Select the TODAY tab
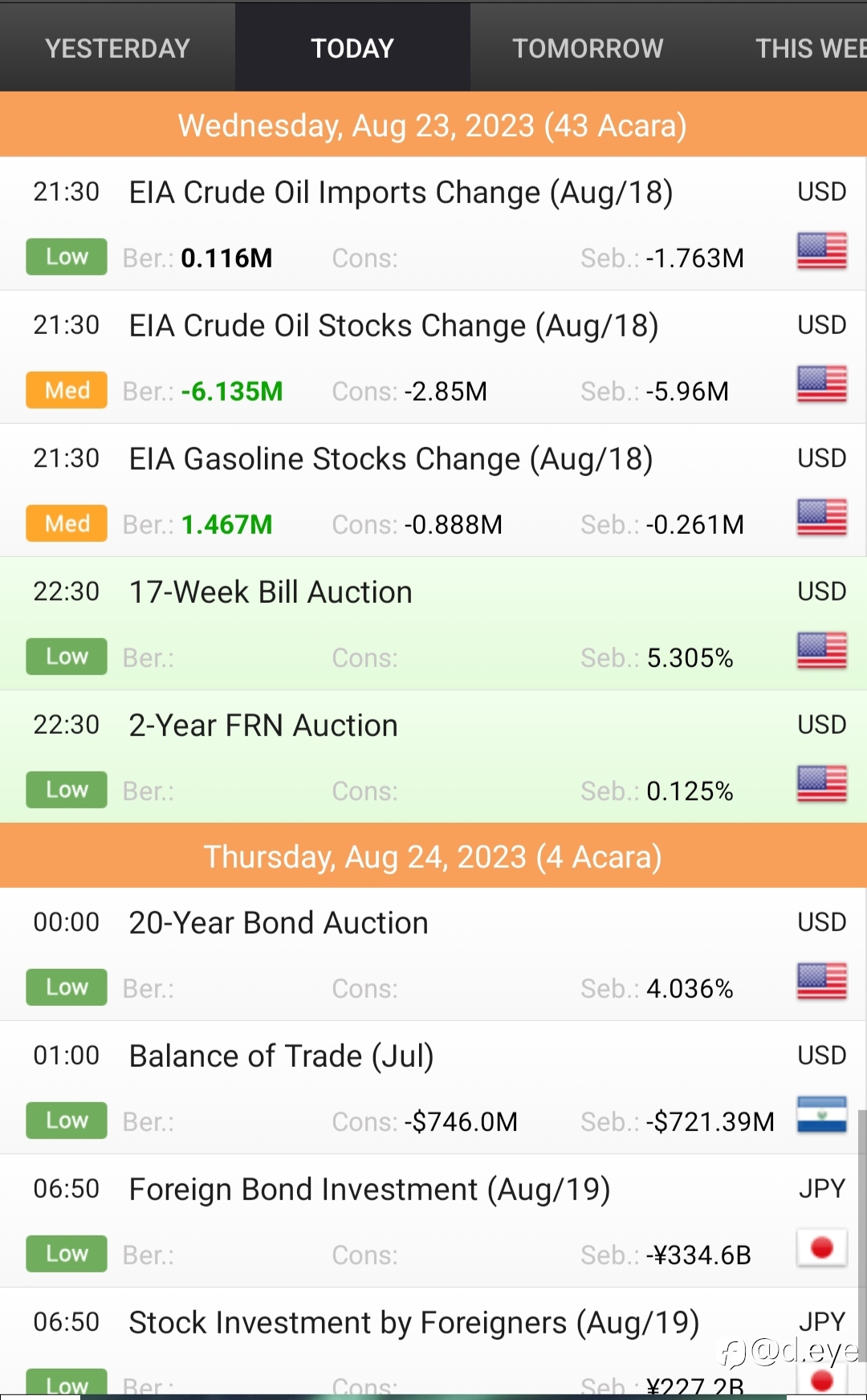Screen dimensions: 867x1400 (x=352, y=48)
